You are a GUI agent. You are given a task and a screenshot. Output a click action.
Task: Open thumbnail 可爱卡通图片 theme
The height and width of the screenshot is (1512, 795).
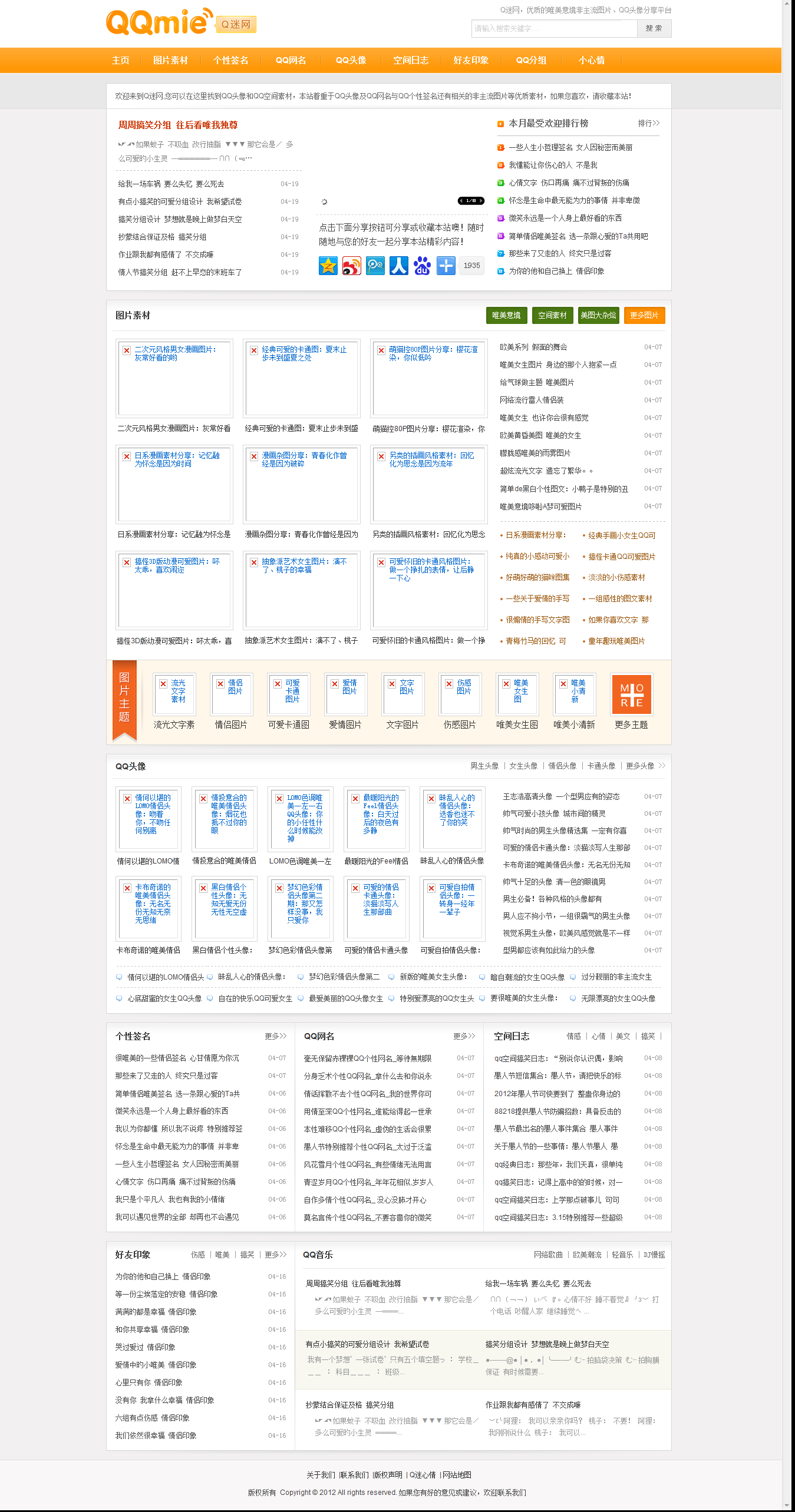[288, 694]
